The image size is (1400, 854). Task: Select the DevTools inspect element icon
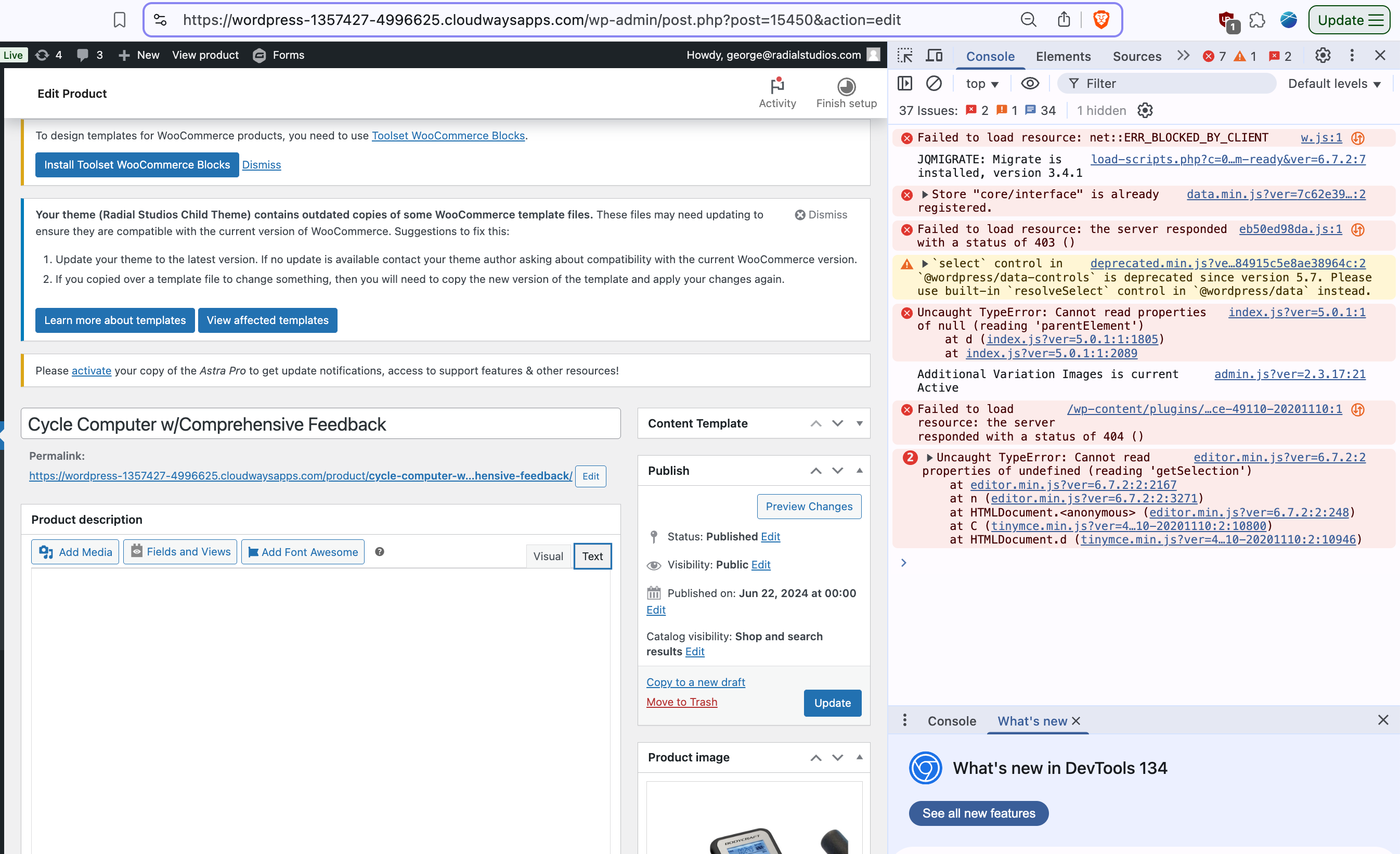click(x=904, y=56)
